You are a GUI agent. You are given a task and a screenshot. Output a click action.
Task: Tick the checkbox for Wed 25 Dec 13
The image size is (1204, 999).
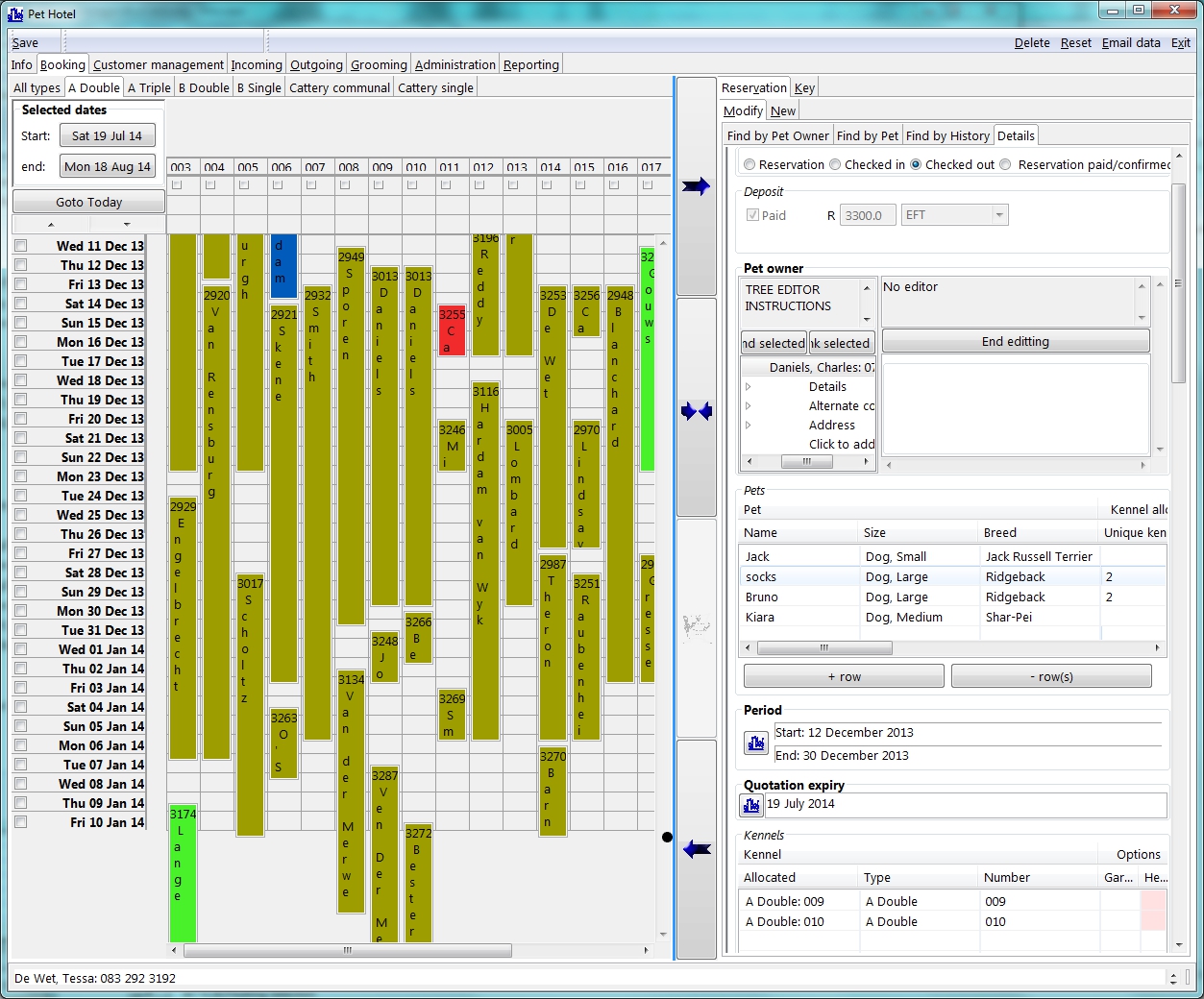pyautogui.click(x=20, y=515)
